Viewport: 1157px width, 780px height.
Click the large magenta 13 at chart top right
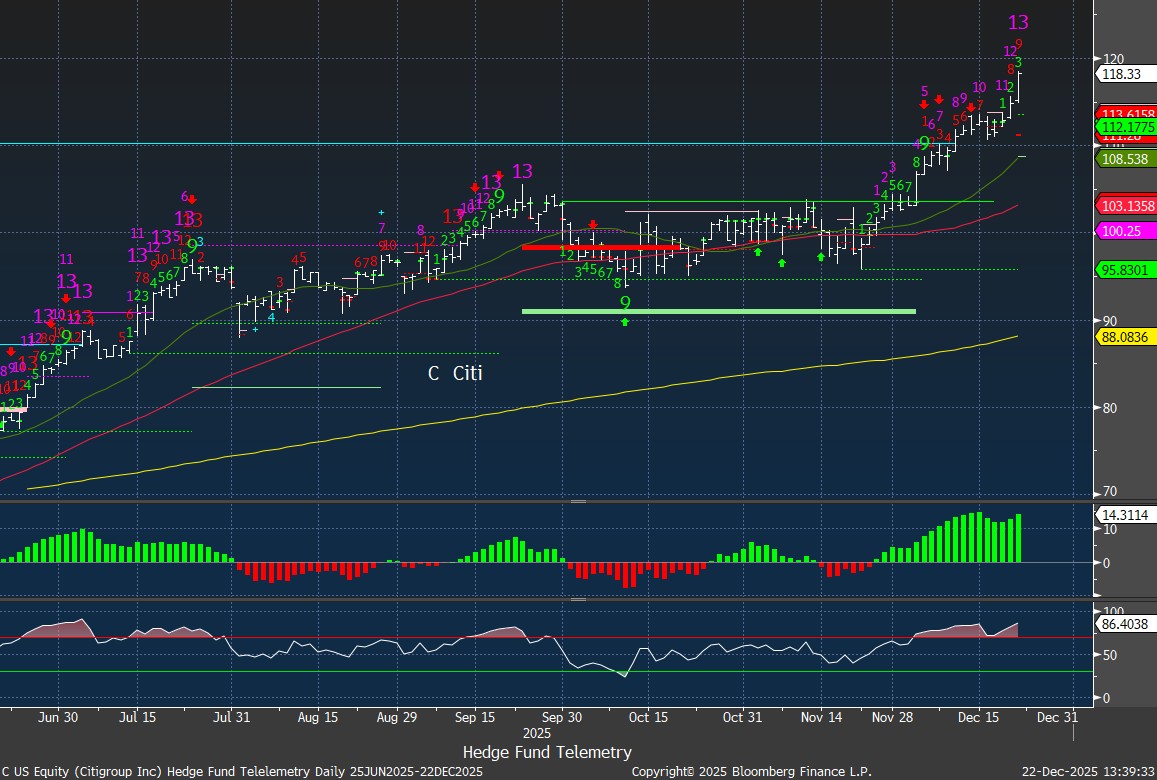[x=1018, y=22]
